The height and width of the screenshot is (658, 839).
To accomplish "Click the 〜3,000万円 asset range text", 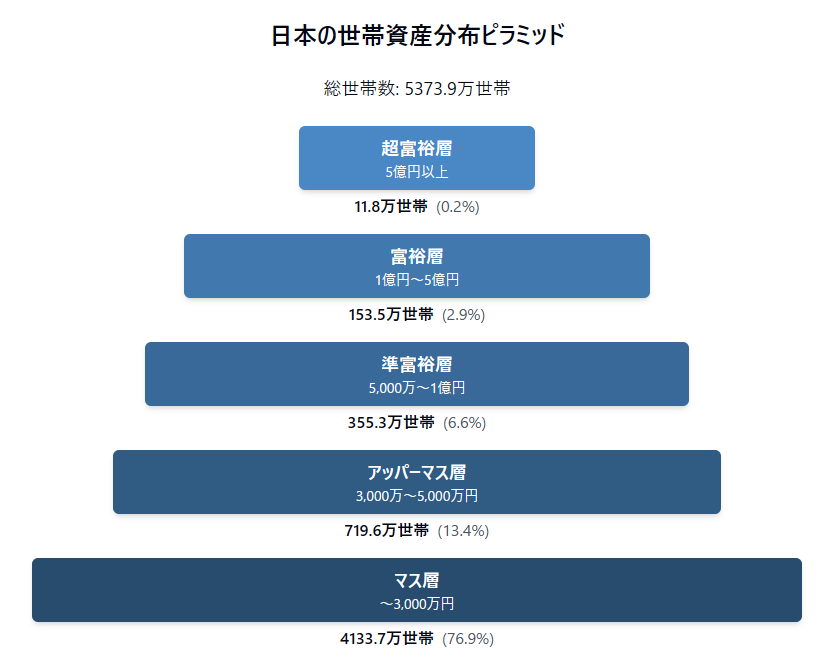I will (417, 605).
